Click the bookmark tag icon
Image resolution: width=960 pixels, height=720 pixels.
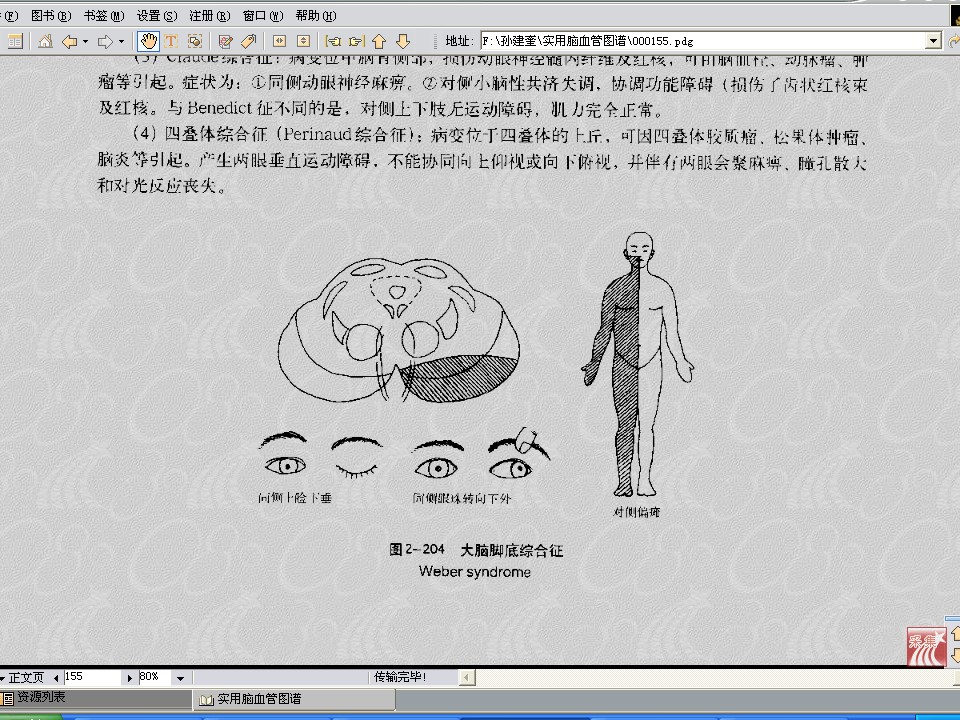(x=248, y=41)
